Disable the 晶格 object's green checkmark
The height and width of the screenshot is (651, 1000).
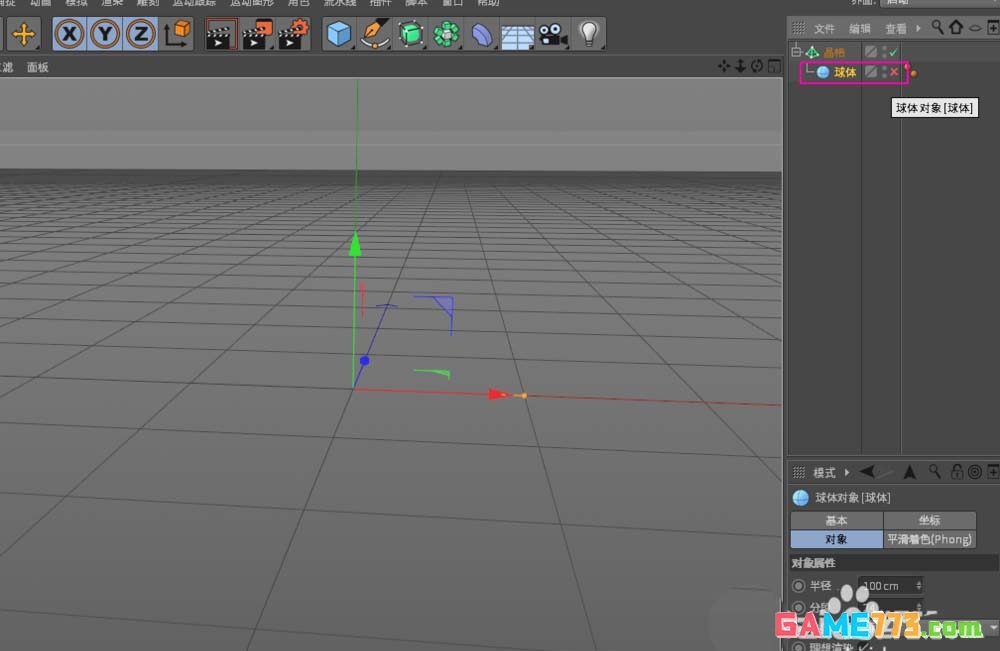click(892, 52)
